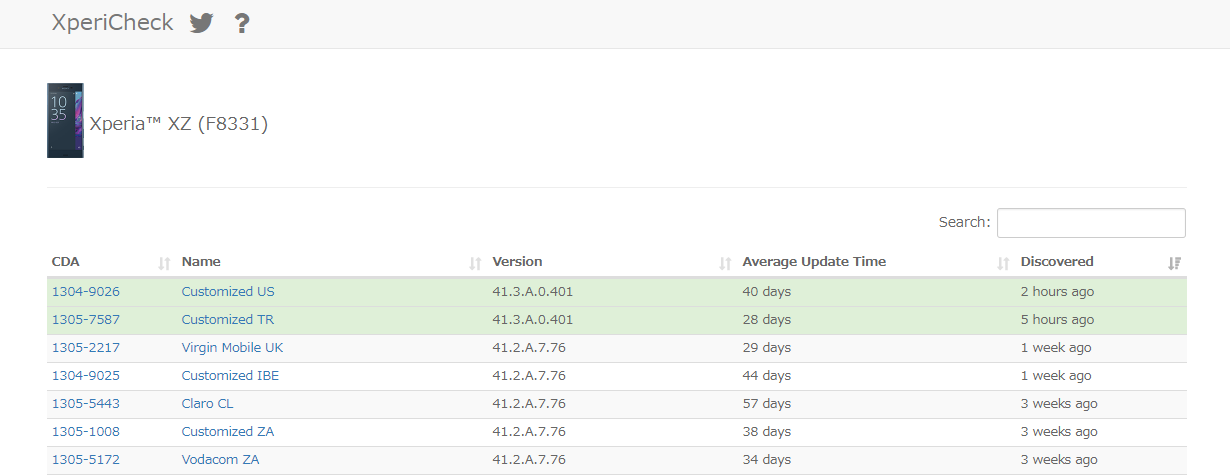This screenshot has width=1230, height=476.
Task: Open the Customized US link
Action: click(228, 292)
